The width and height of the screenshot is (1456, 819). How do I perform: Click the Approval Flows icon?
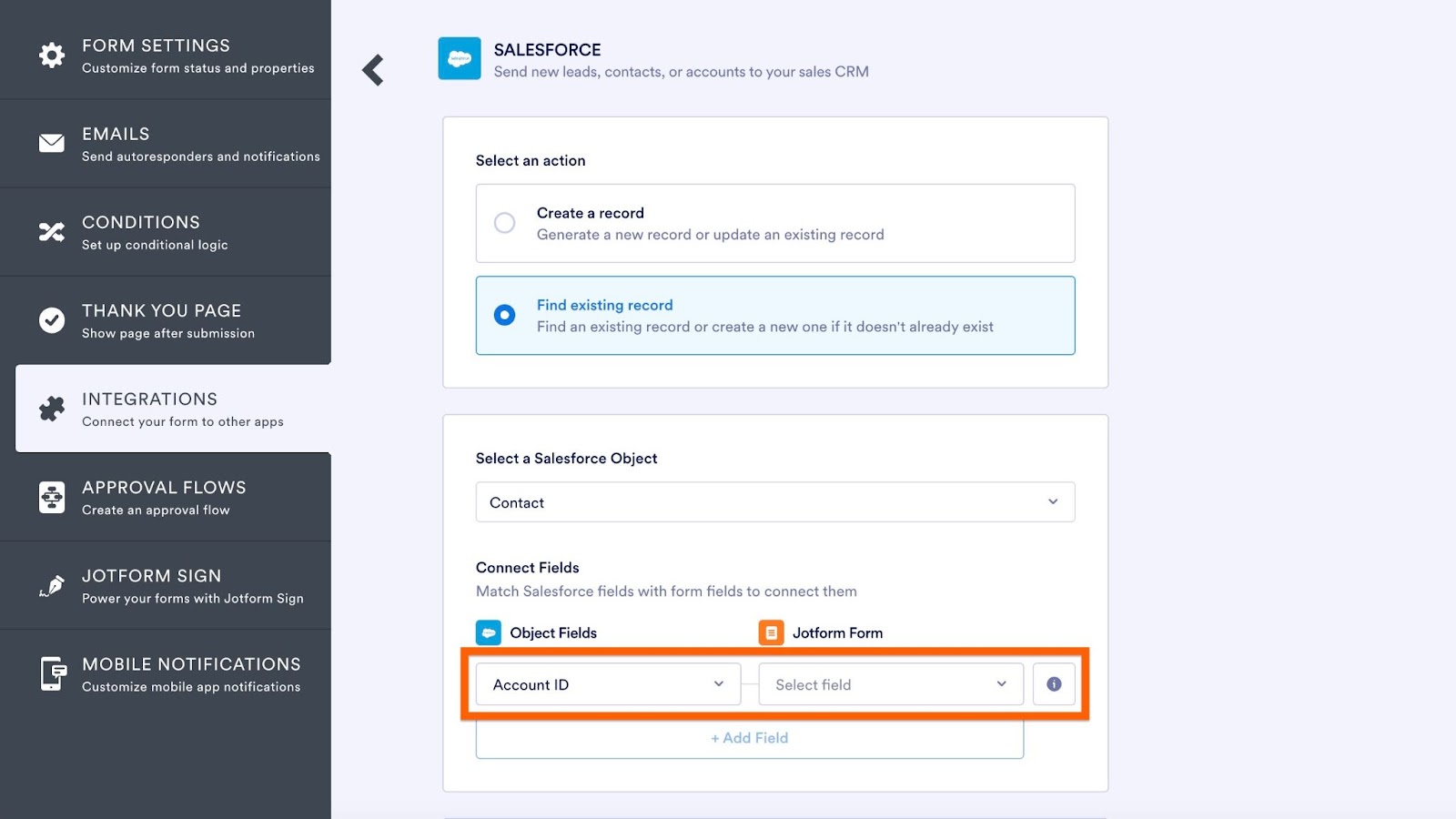(52, 498)
